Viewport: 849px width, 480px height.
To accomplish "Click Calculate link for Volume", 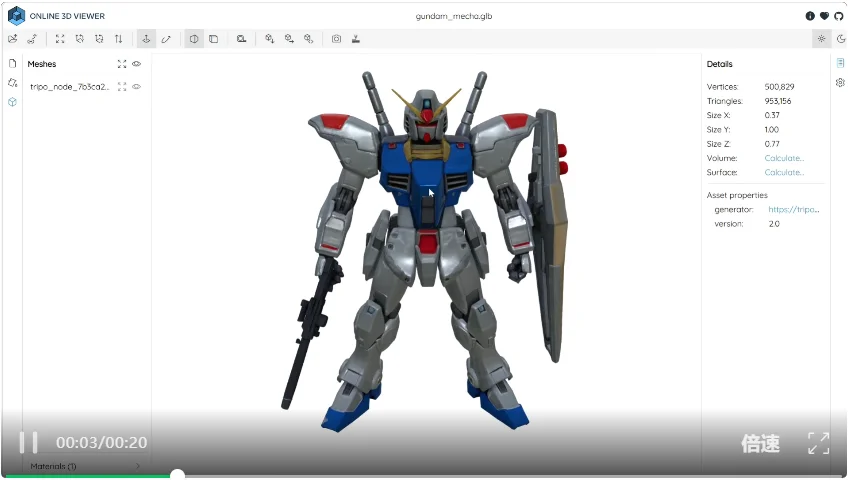I will [784, 158].
